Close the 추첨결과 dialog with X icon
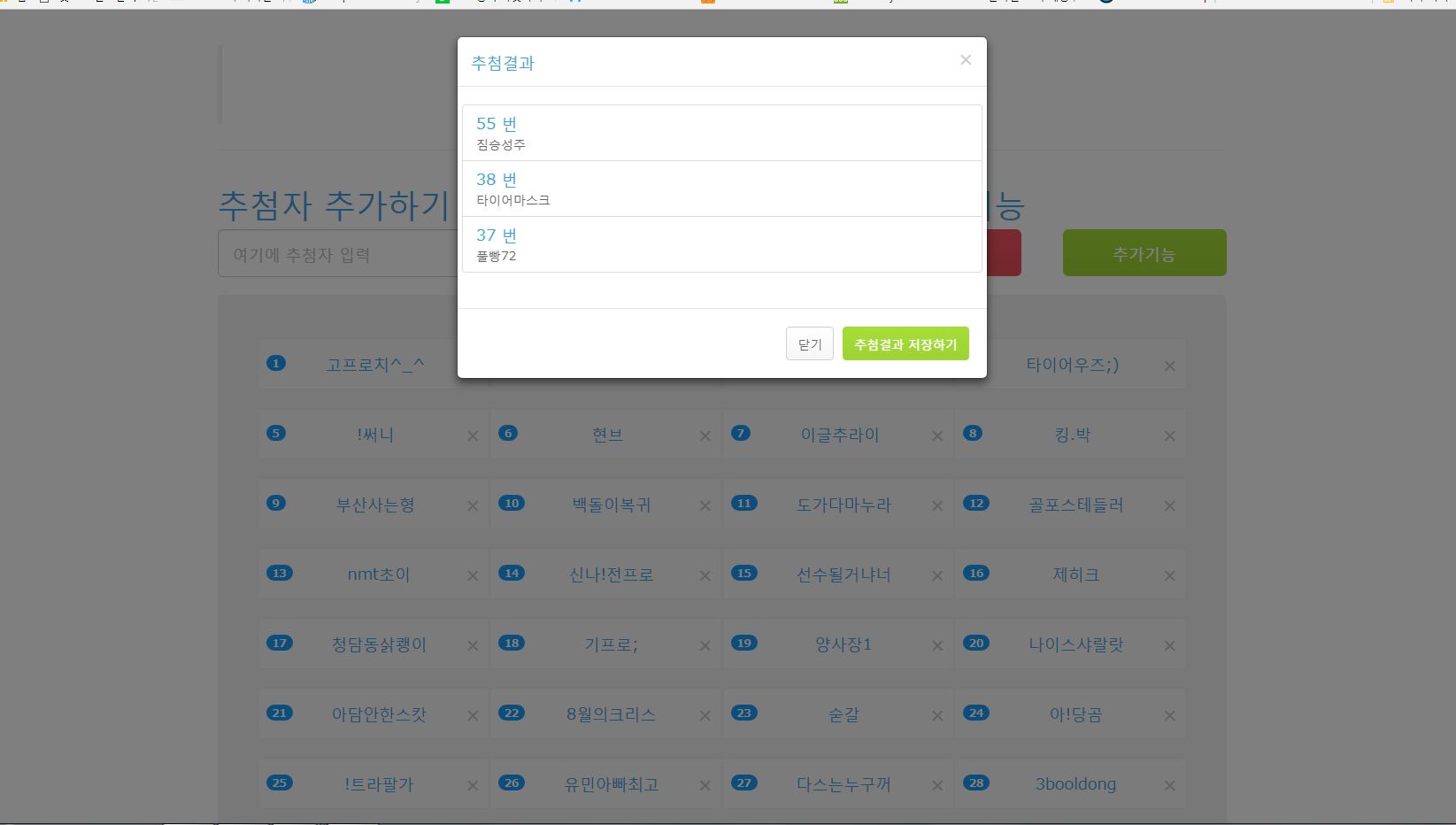The image size is (1456, 825). pos(966,60)
